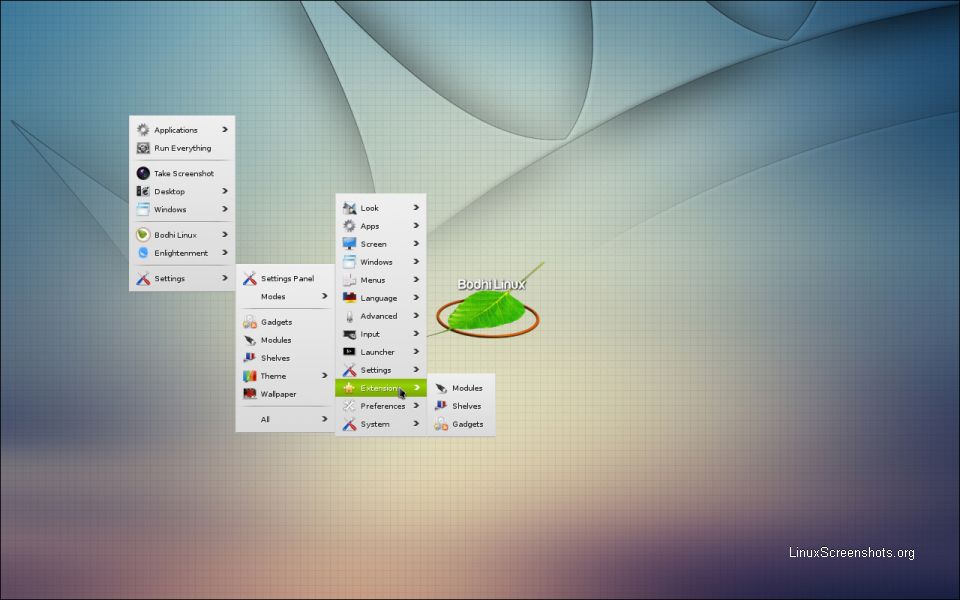Click the Bodhi Linux leaf icon in menu

143,235
